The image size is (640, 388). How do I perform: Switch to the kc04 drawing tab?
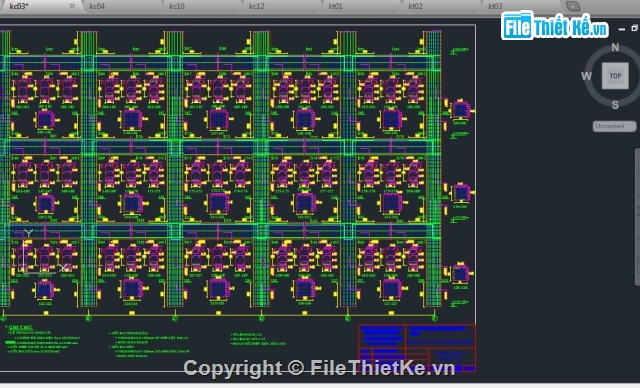(x=97, y=6)
